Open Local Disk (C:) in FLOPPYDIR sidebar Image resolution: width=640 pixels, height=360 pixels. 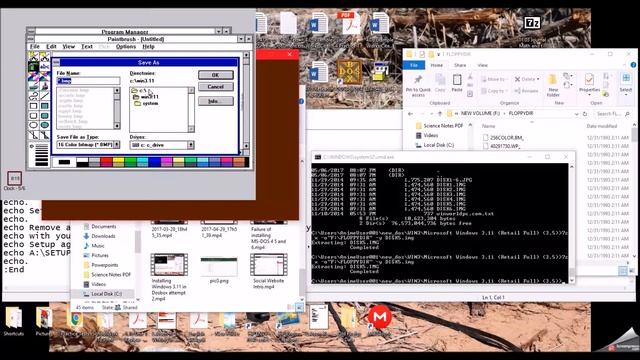(434, 145)
